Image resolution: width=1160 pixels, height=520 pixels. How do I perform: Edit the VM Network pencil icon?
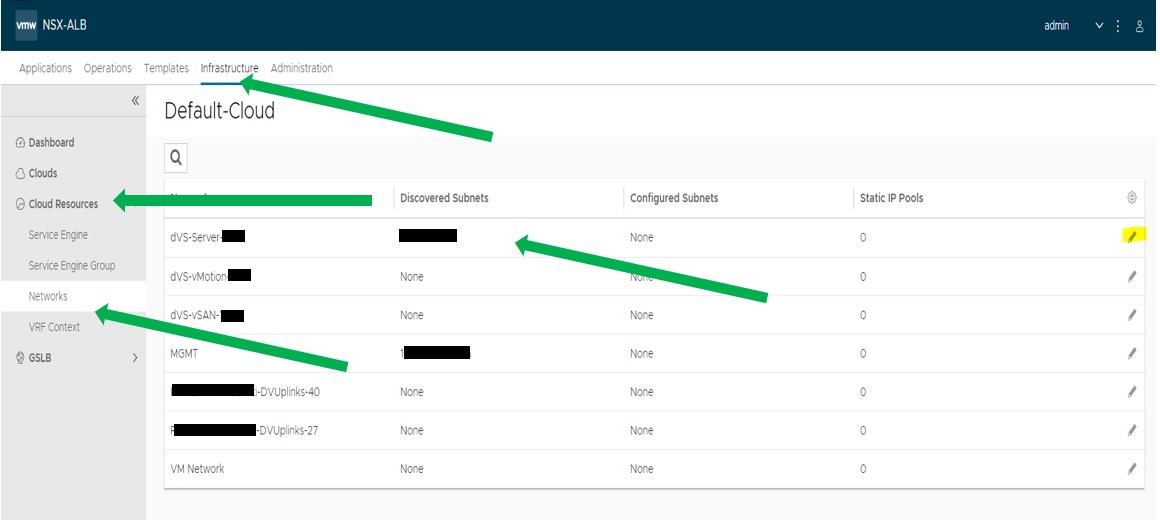click(x=1132, y=469)
